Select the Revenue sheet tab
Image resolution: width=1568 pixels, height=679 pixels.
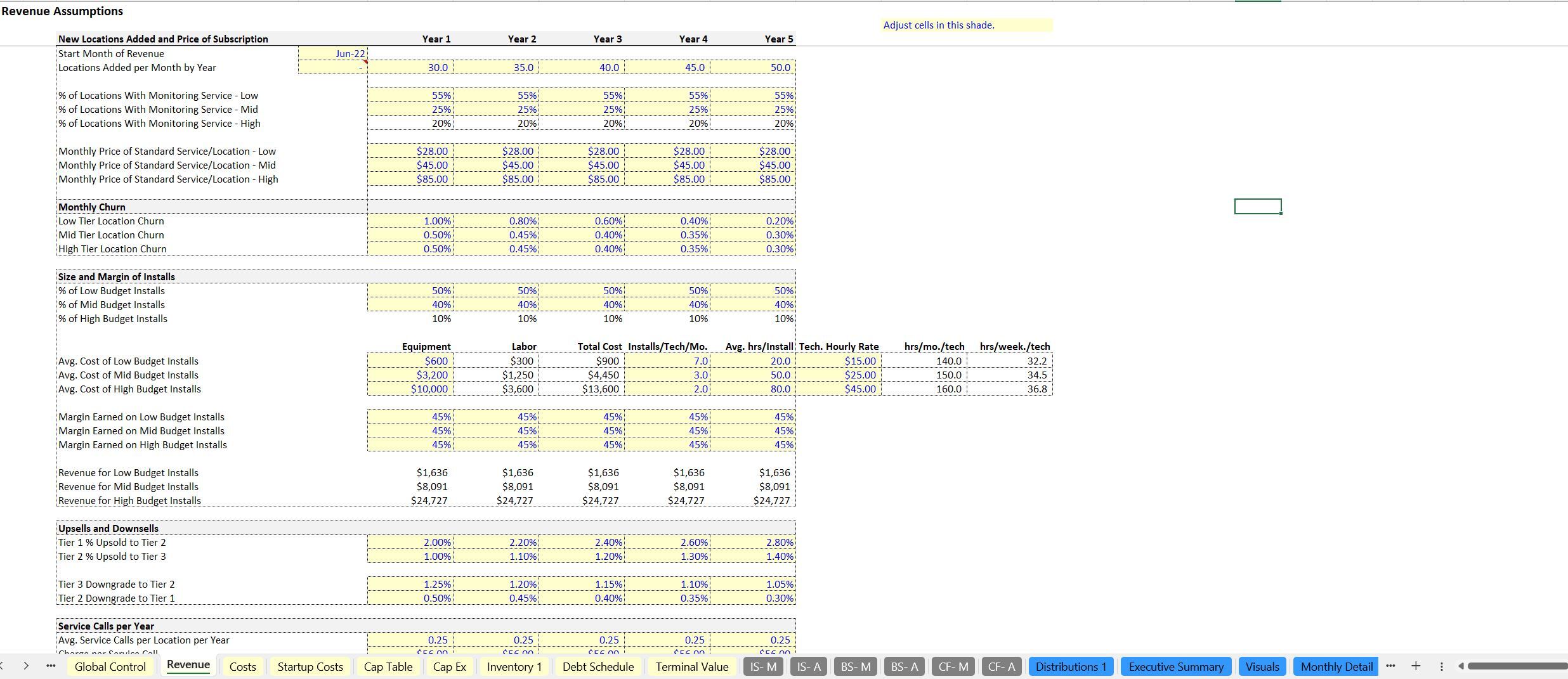pyautogui.click(x=188, y=664)
